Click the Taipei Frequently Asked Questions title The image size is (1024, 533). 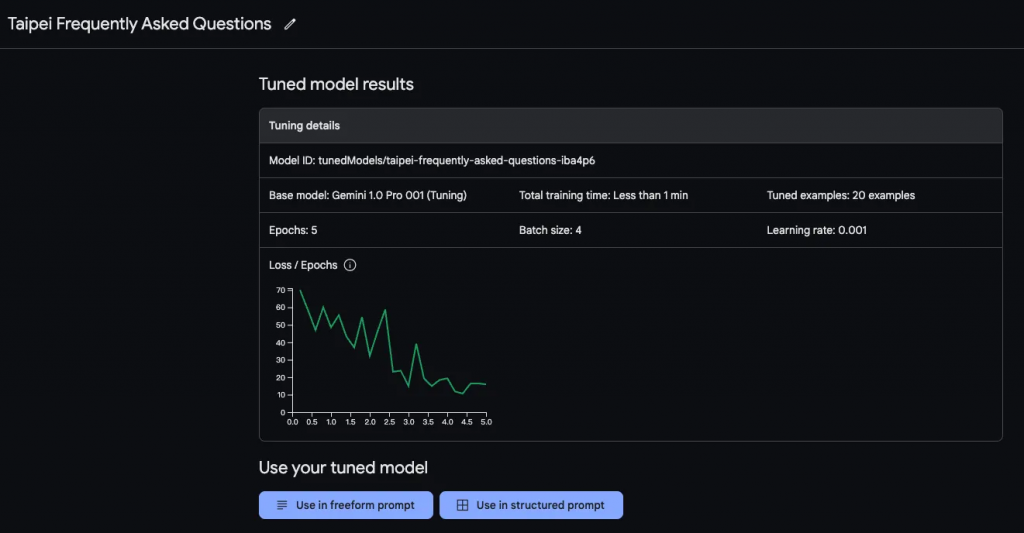click(139, 24)
